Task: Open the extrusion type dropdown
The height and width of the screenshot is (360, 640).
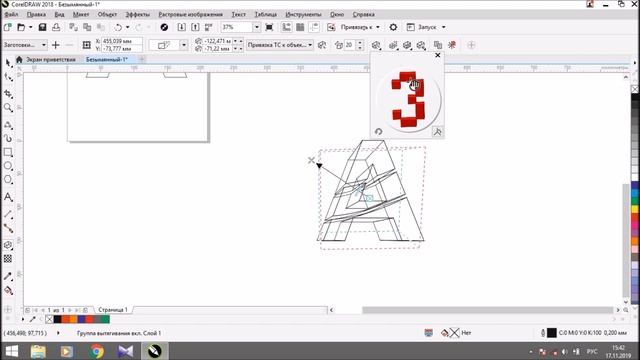Action: 184,45
